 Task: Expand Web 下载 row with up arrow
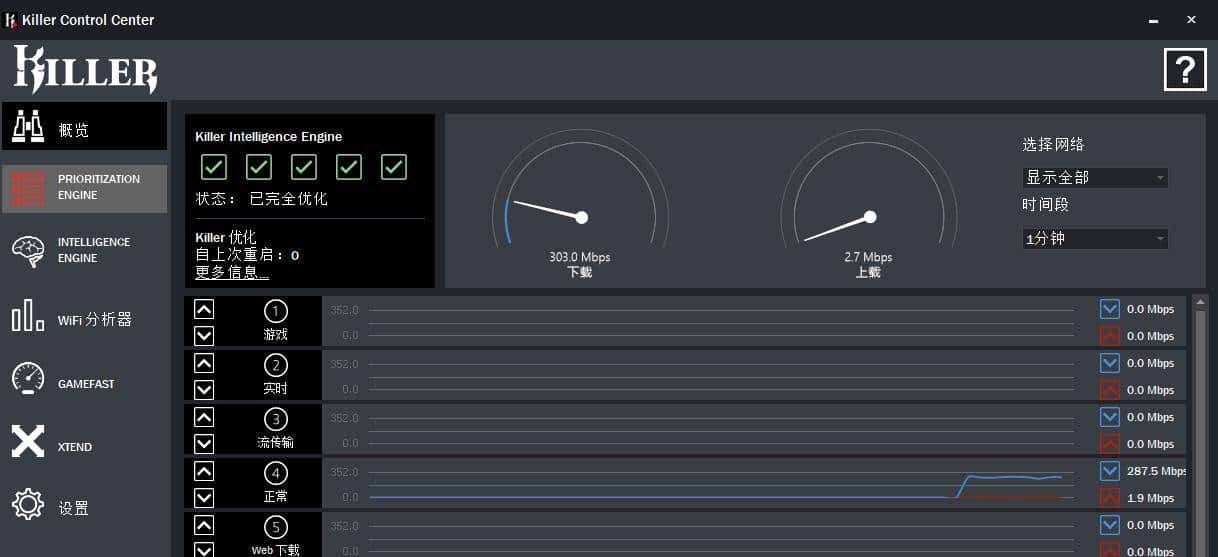tap(204, 525)
